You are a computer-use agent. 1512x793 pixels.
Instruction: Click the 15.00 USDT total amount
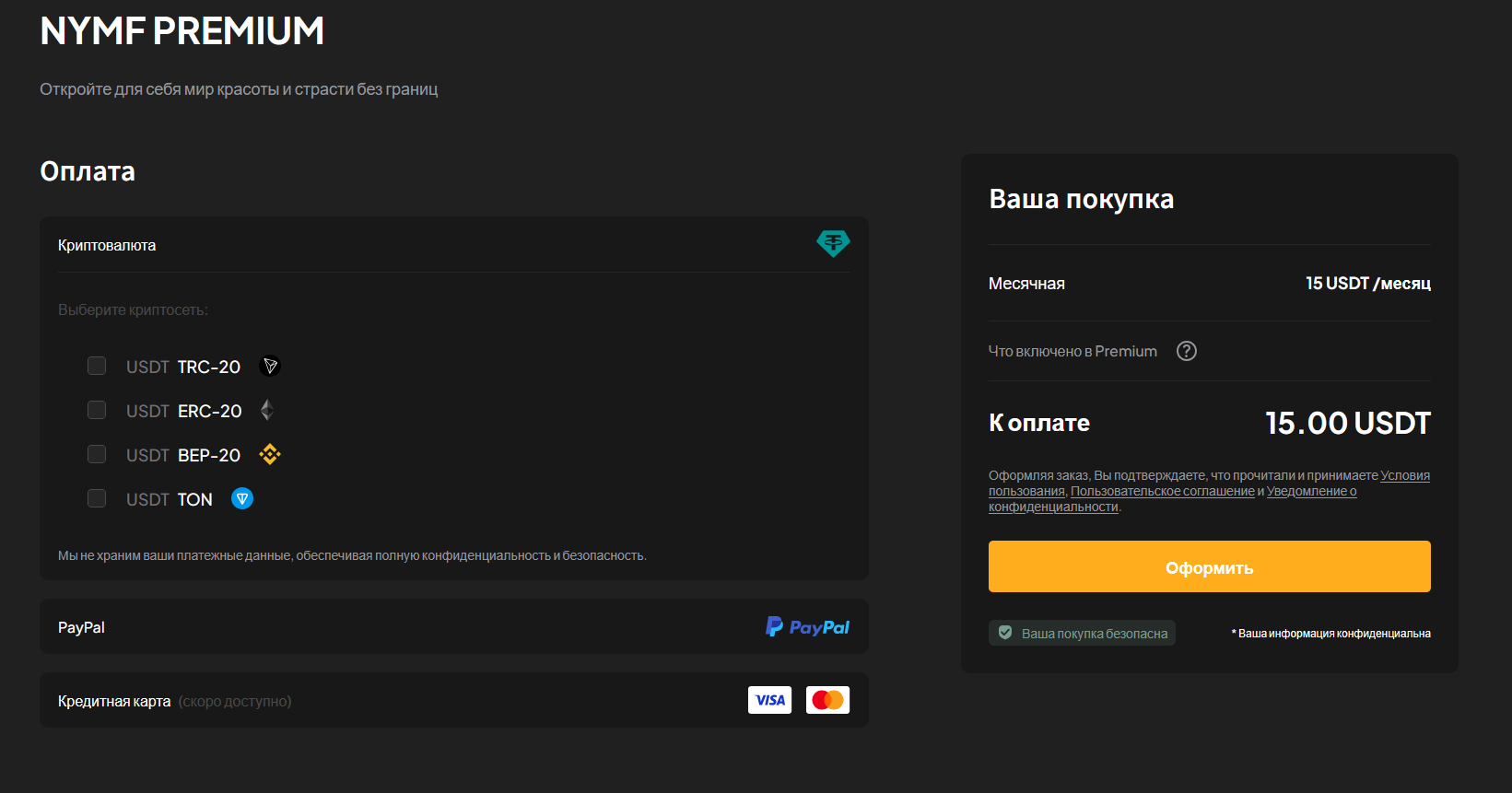tap(1348, 423)
